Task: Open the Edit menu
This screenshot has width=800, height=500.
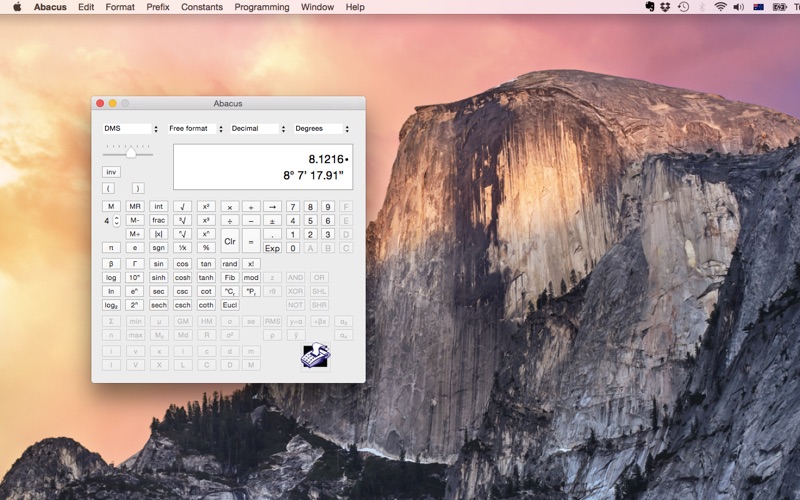Action: point(86,7)
